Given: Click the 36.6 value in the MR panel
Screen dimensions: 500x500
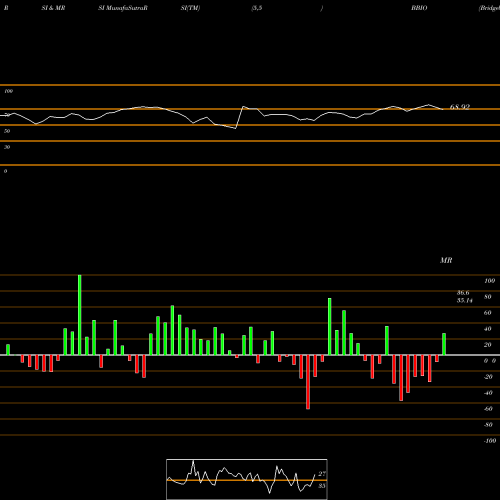Looking at the screenshot, I should [463, 293].
